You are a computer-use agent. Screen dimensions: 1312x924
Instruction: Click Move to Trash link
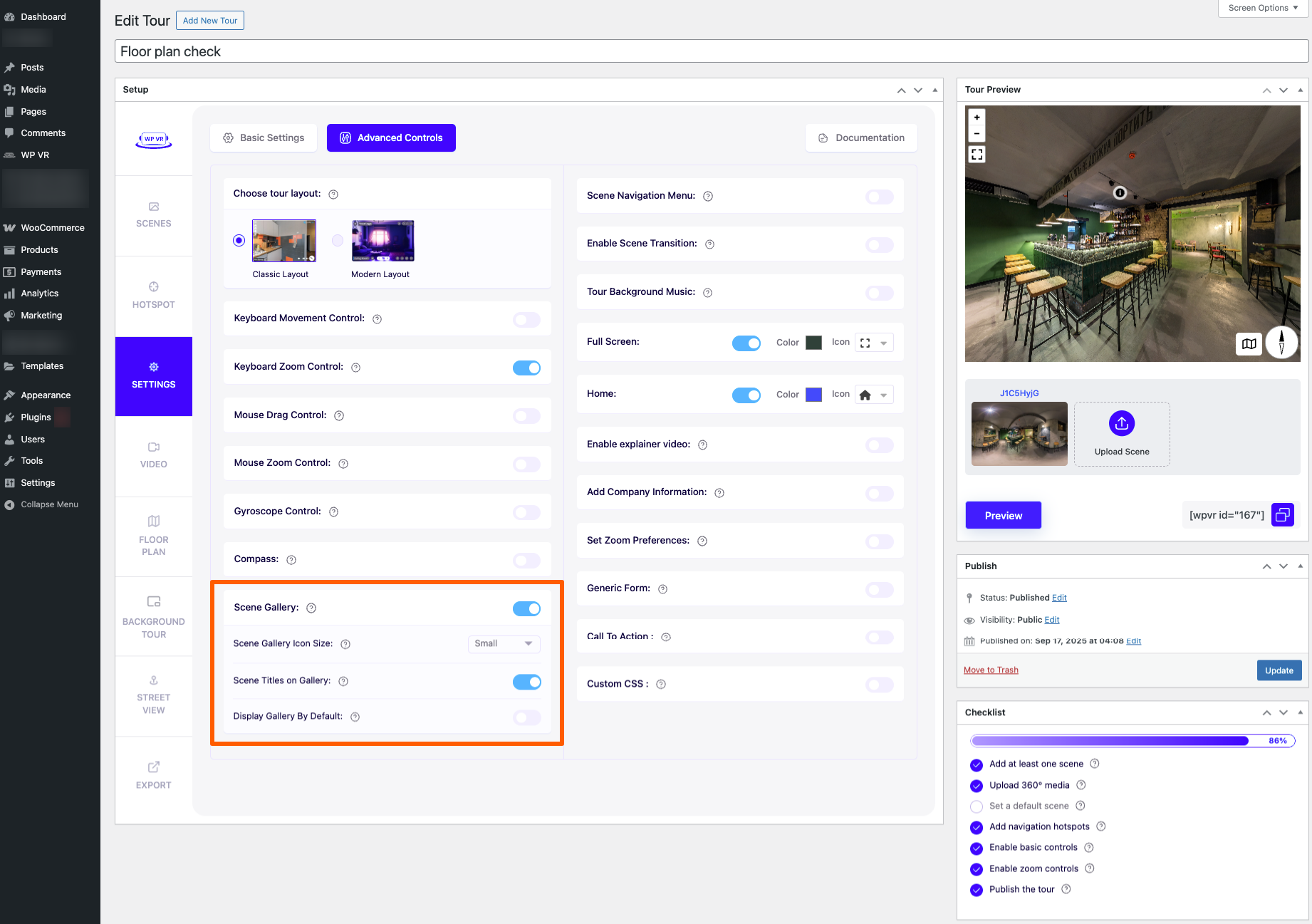pyautogui.click(x=991, y=670)
